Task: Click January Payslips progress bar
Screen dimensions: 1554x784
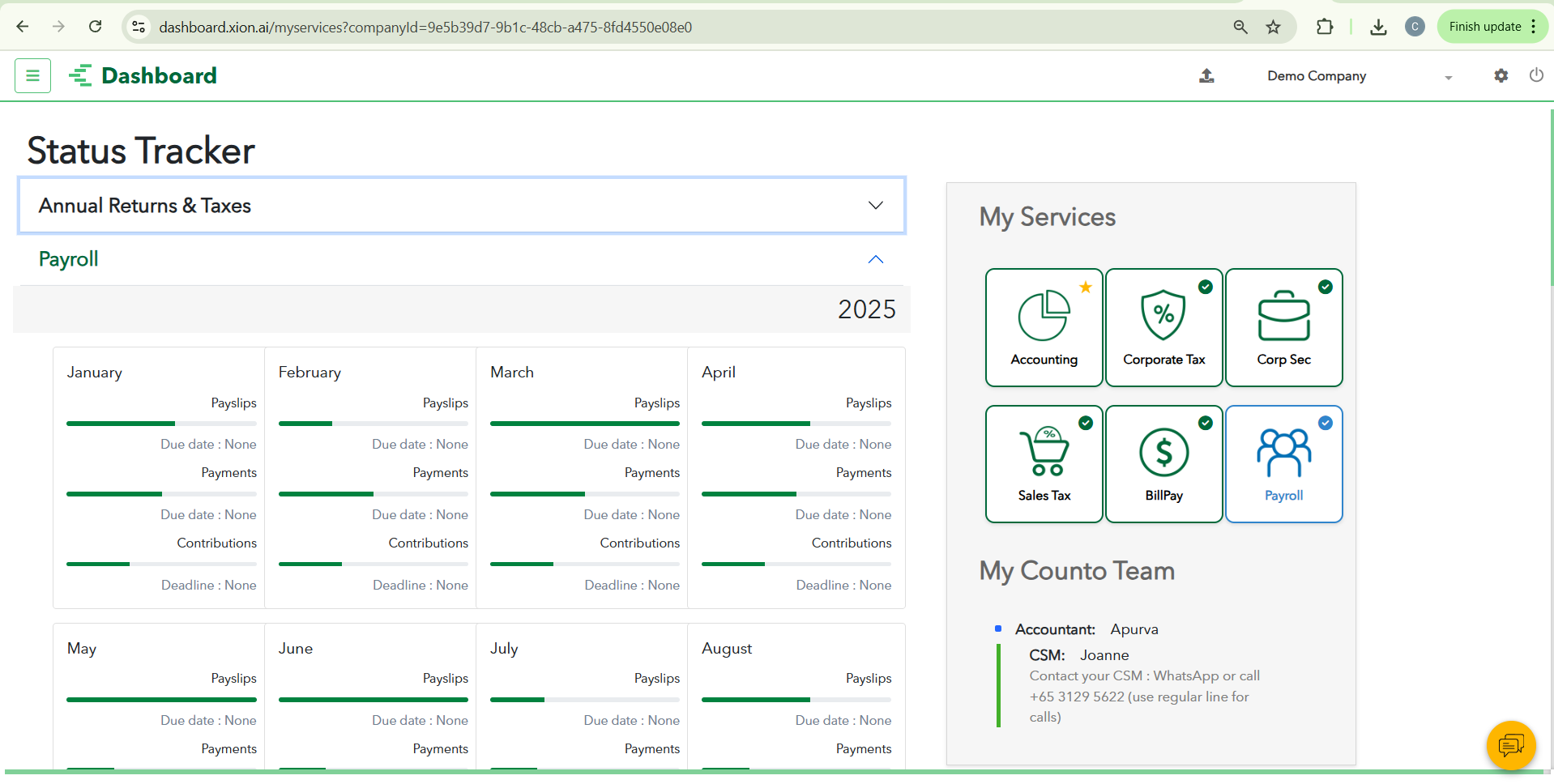Action: coord(161,424)
